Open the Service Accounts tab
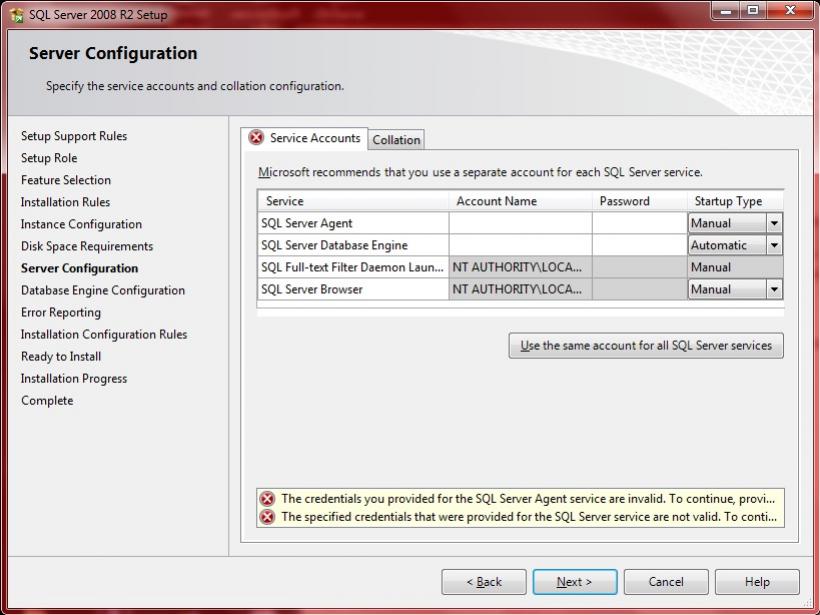This screenshot has width=820, height=615. [x=304, y=139]
